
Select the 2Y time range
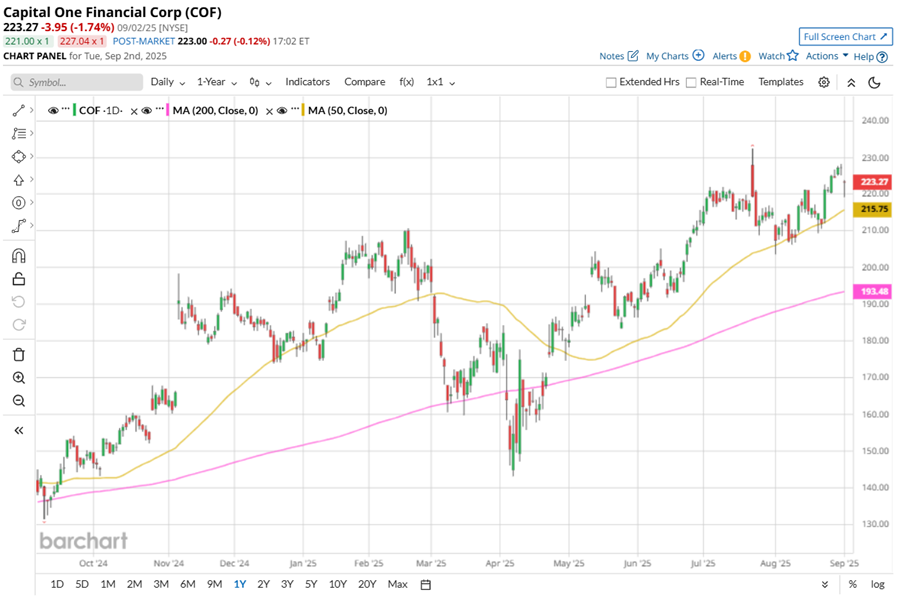pyautogui.click(x=263, y=584)
